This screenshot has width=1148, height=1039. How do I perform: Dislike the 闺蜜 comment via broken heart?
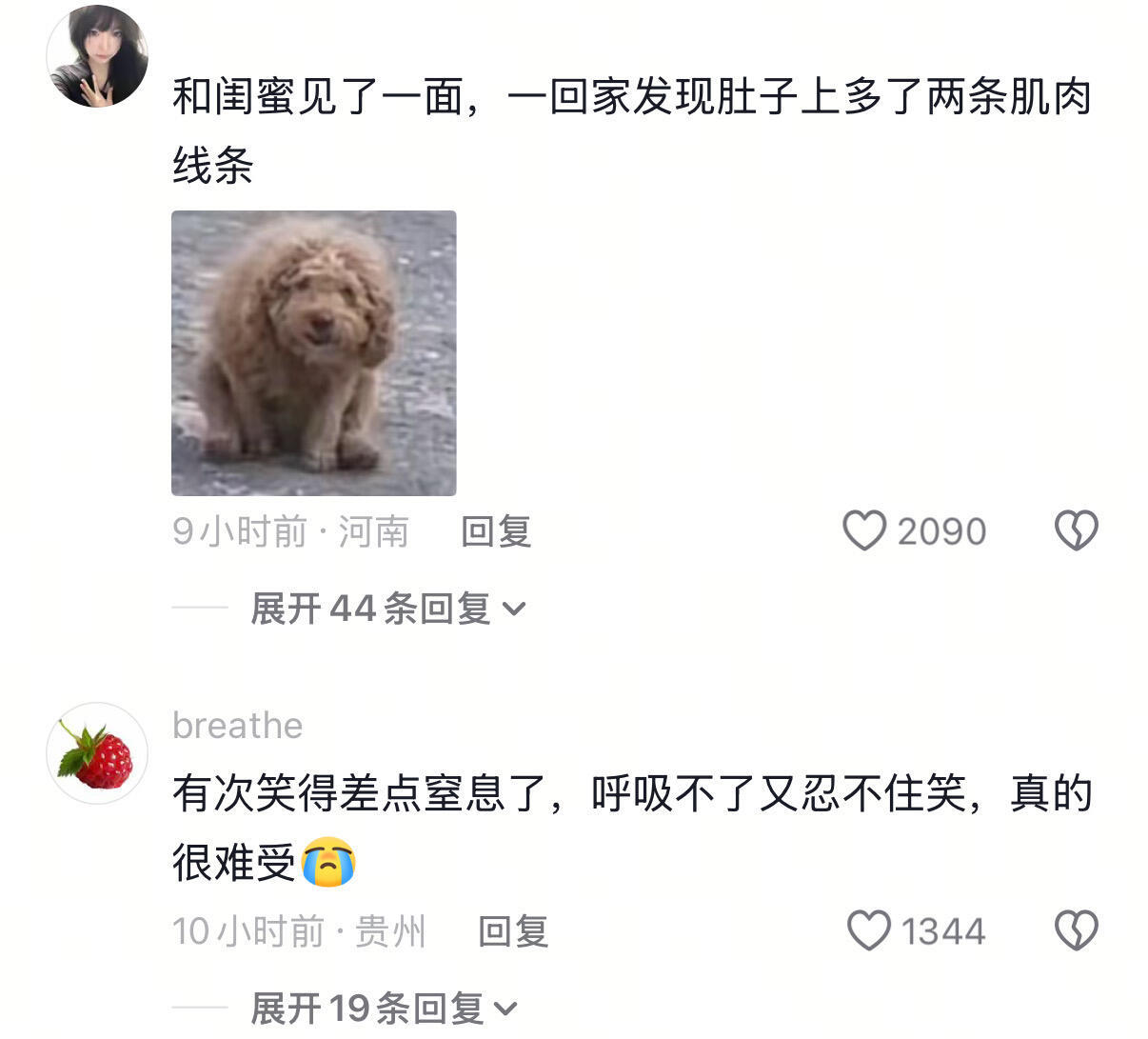1077,531
